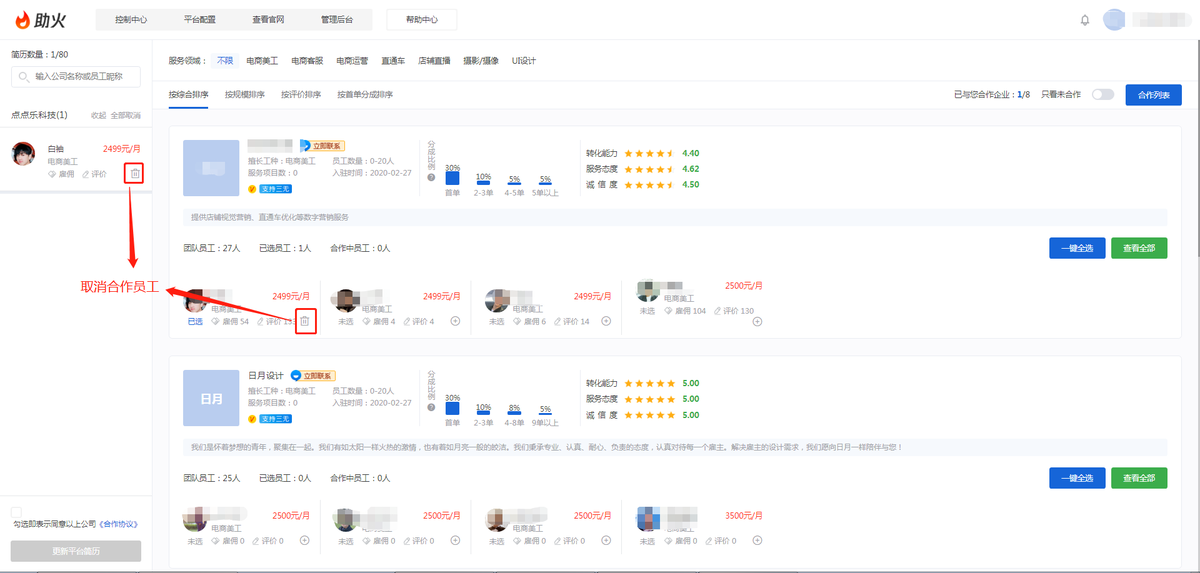
Task: Click the search magnifier icon in sidebar
Action: [x=22, y=76]
